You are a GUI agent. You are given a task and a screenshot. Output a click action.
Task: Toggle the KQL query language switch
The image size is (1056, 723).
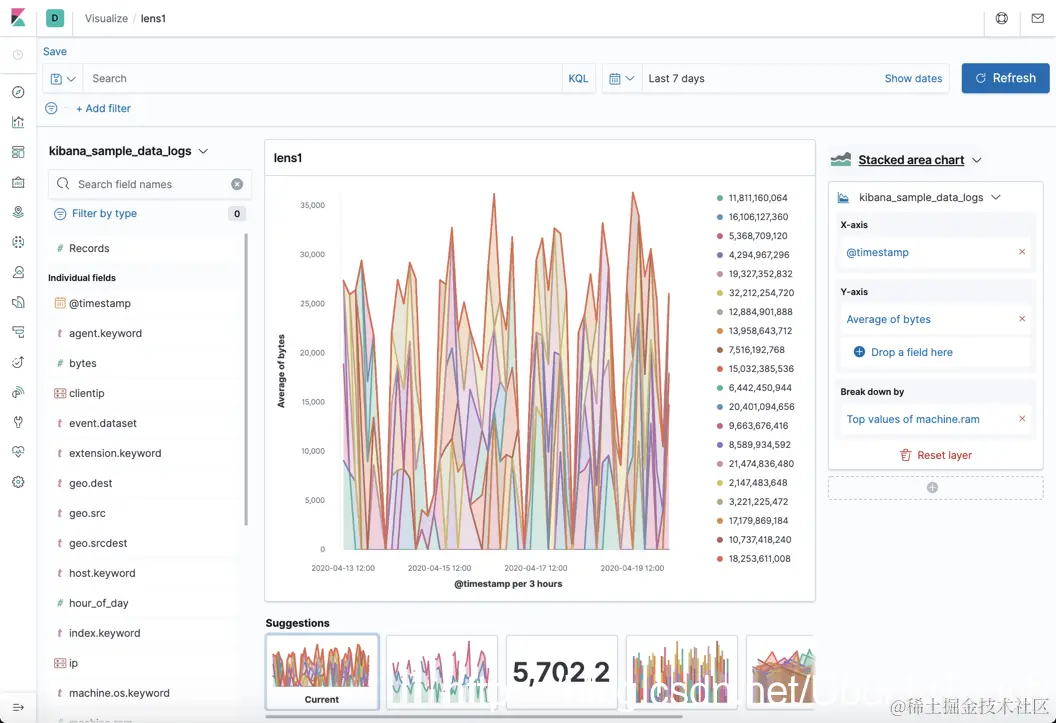pos(578,79)
